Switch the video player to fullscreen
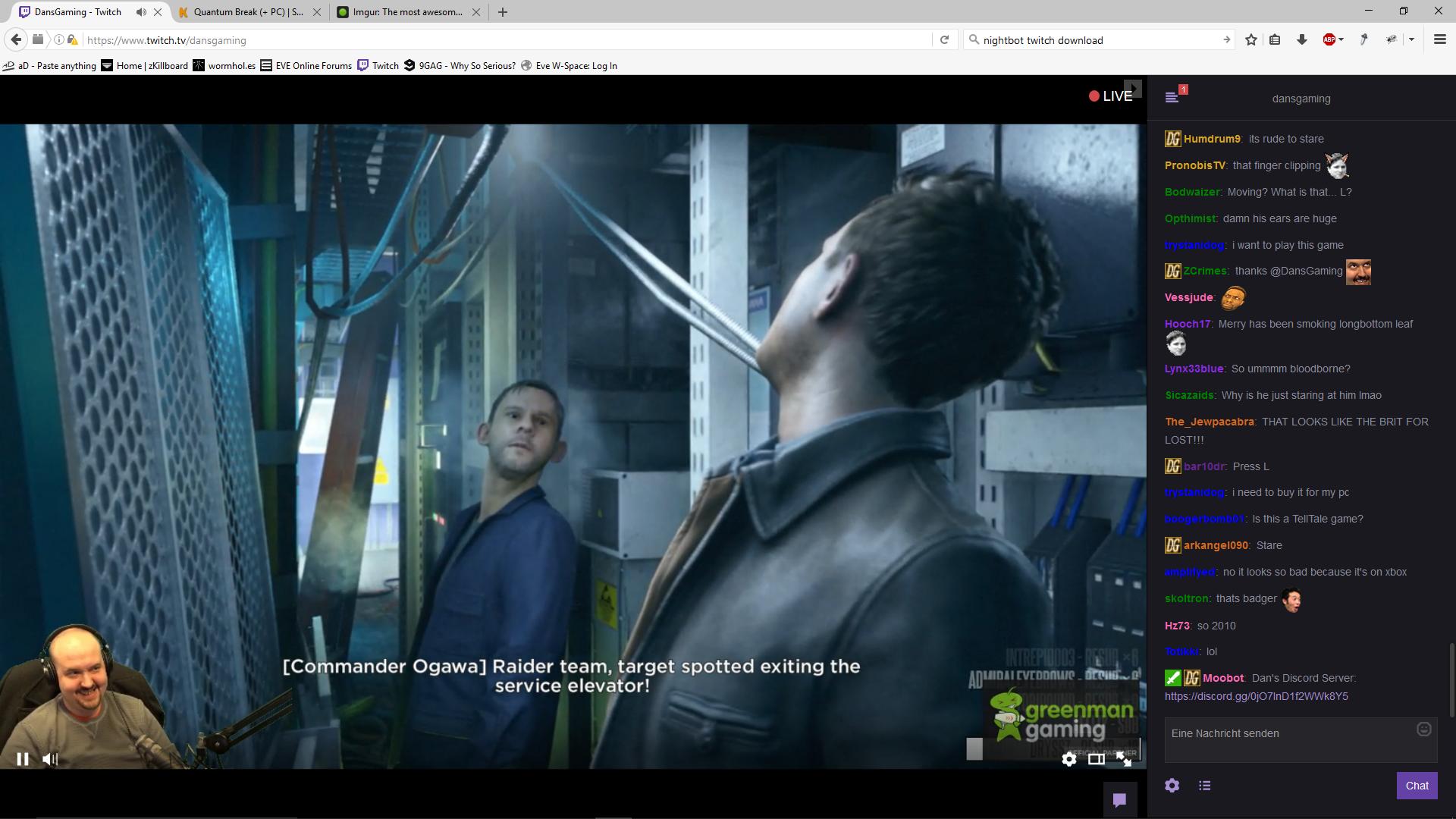 coord(1124,758)
